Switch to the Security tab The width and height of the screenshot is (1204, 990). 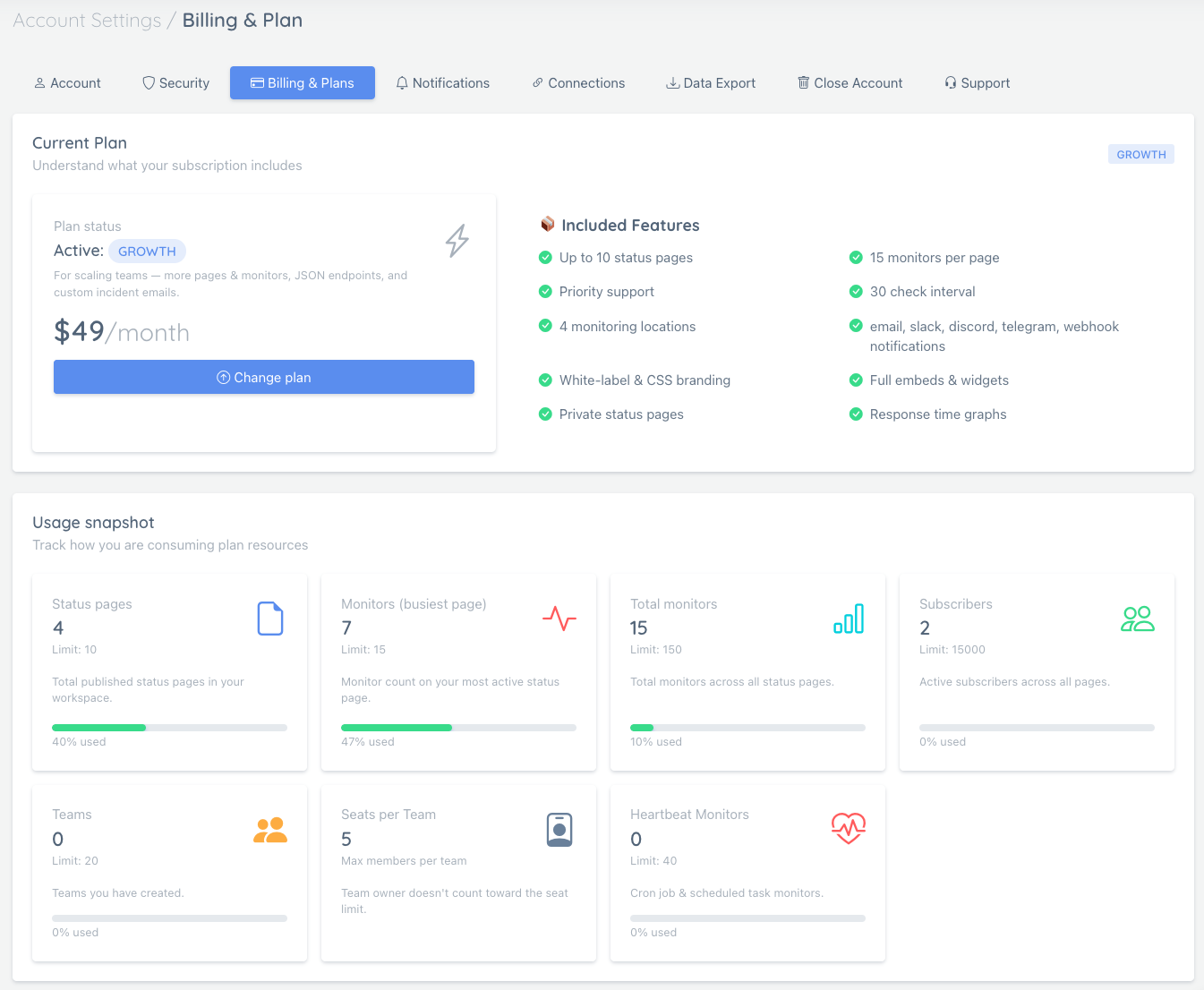click(x=175, y=82)
